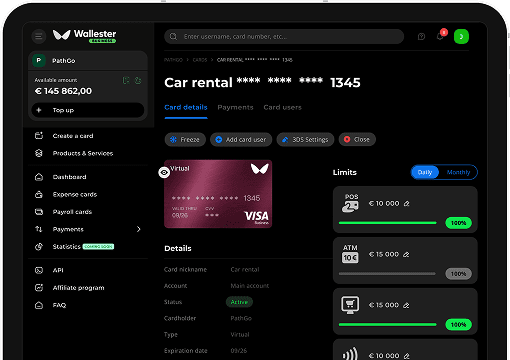Click the PathGo account avatar
This screenshot has height=360, width=510.
point(39,60)
